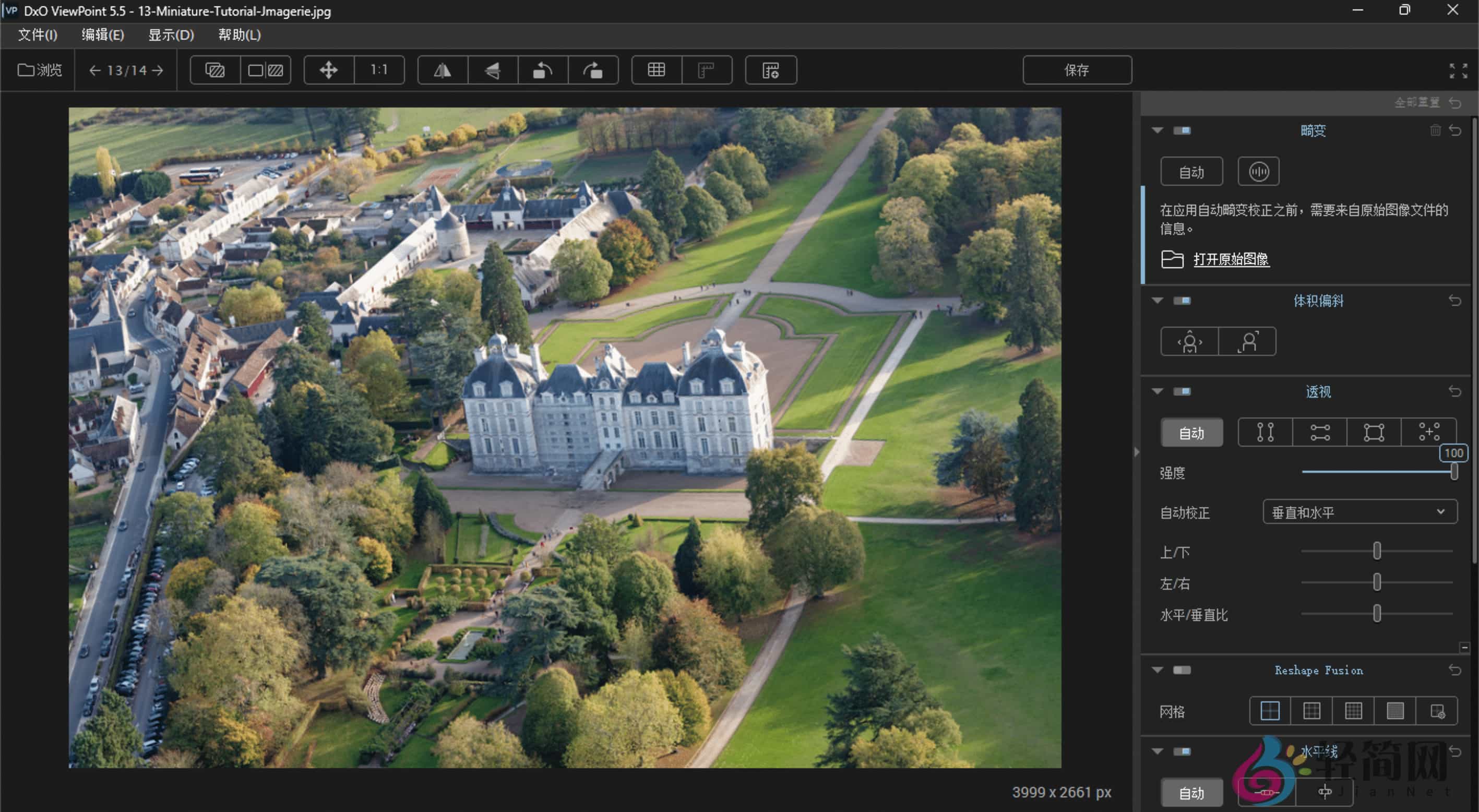Collapse the 畸变 panel
This screenshot has height=812, width=1479.
pos(1158,130)
